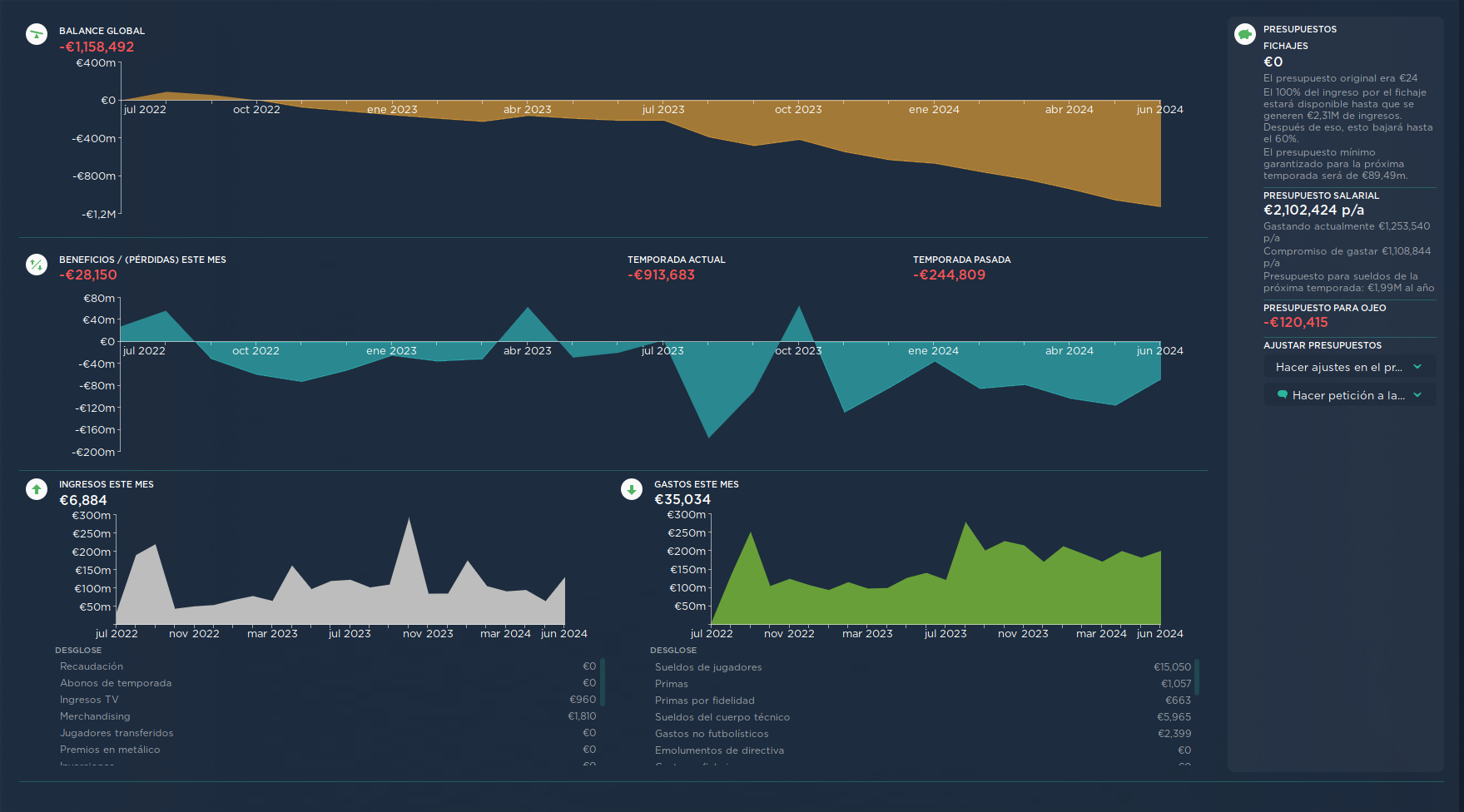
Task: Click the Gastos down-arrow icon
Action: pyautogui.click(x=632, y=489)
